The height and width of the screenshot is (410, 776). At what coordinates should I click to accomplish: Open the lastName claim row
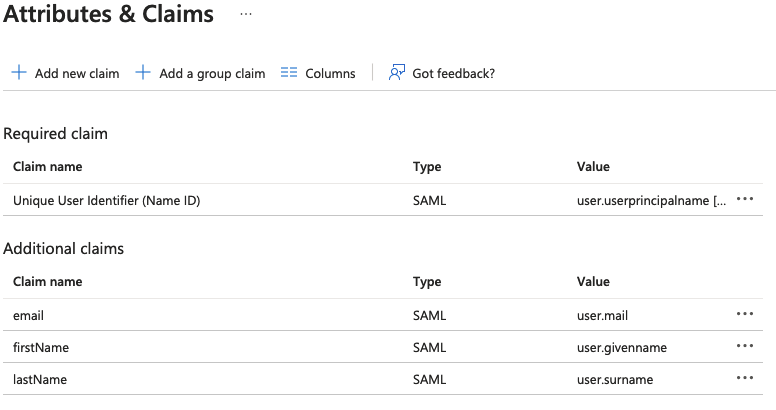(41, 379)
